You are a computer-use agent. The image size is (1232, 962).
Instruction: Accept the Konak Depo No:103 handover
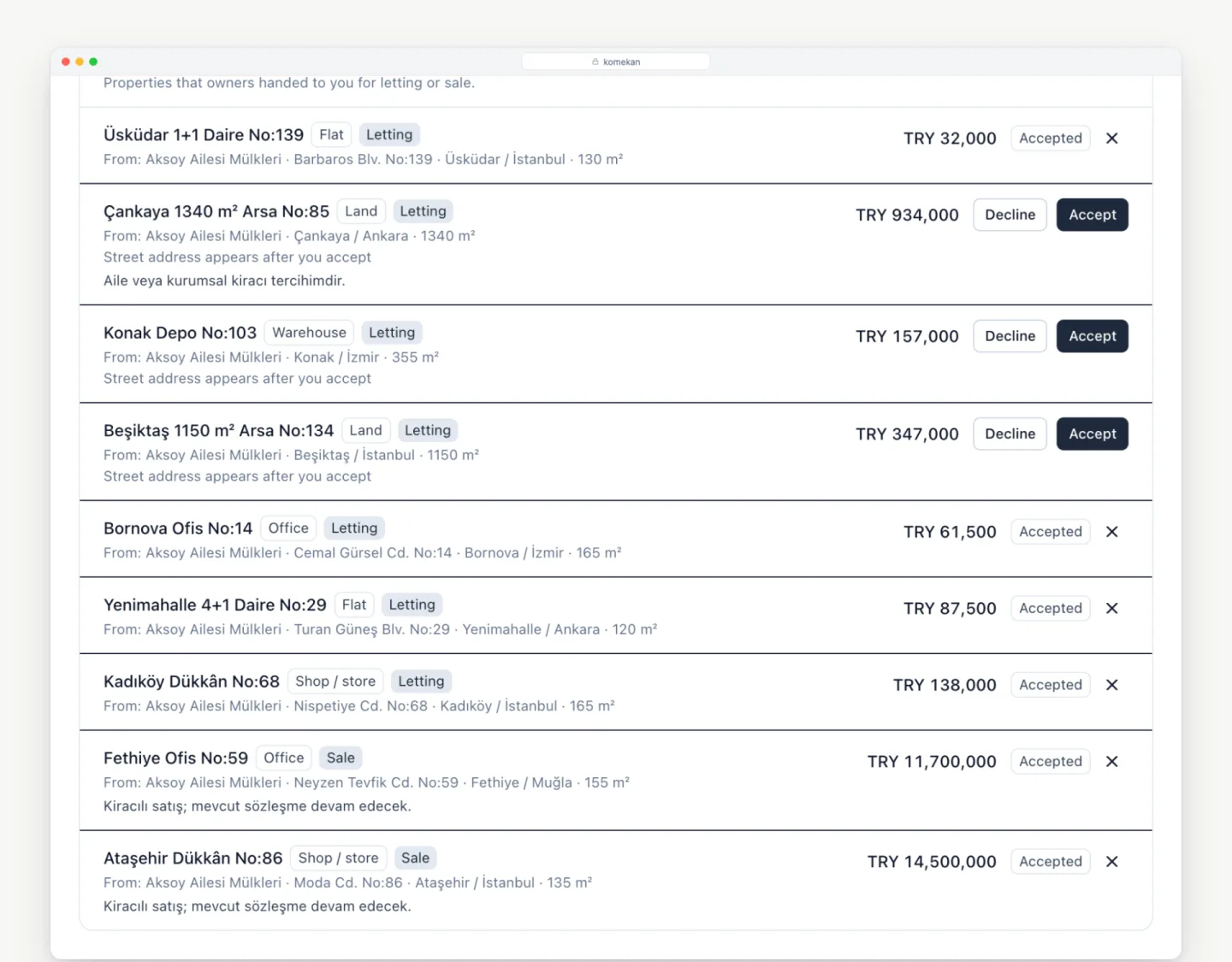coord(1092,336)
